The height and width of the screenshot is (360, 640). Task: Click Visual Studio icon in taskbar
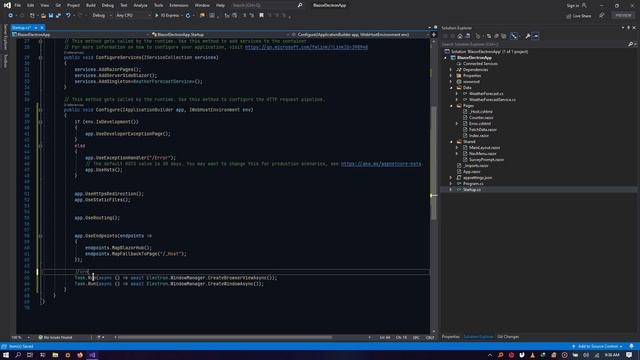[x=92, y=355]
